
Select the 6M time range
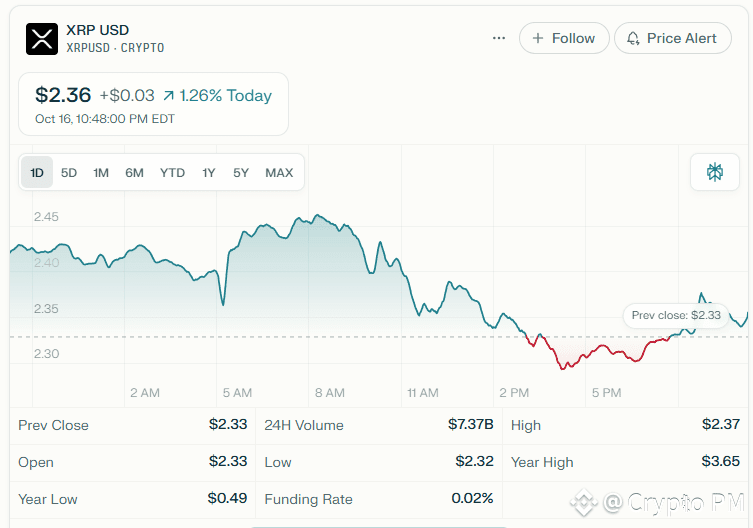coord(134,173)
